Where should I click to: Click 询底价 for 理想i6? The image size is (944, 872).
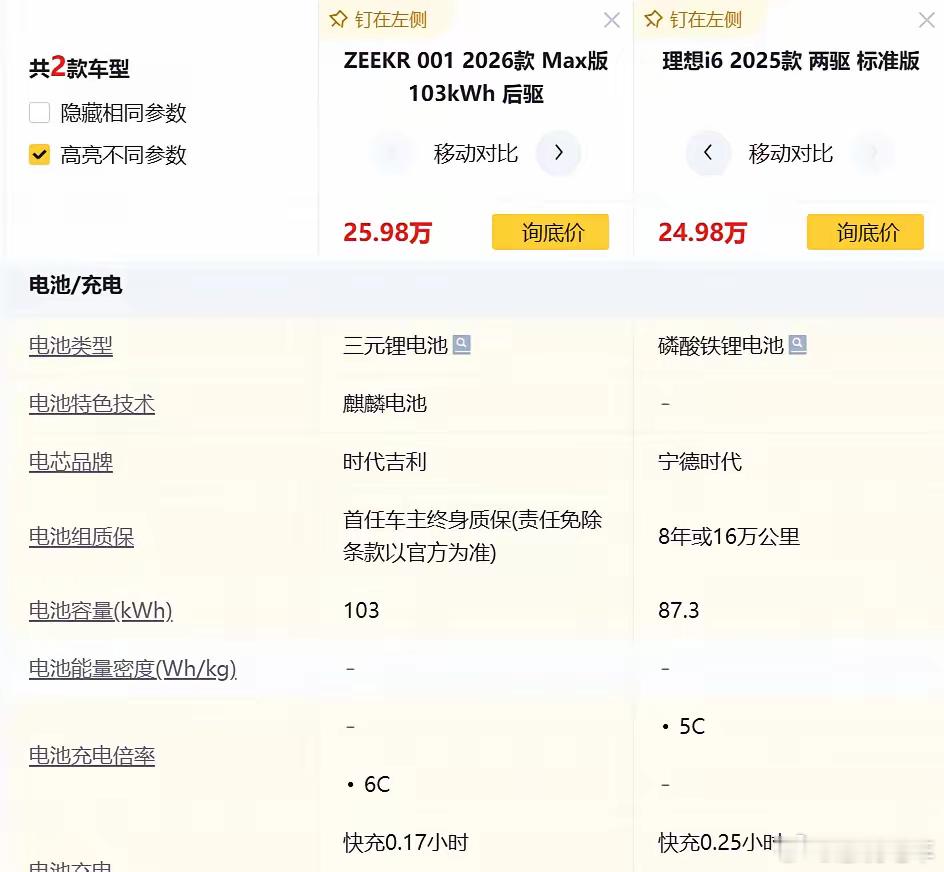point(865,232)
